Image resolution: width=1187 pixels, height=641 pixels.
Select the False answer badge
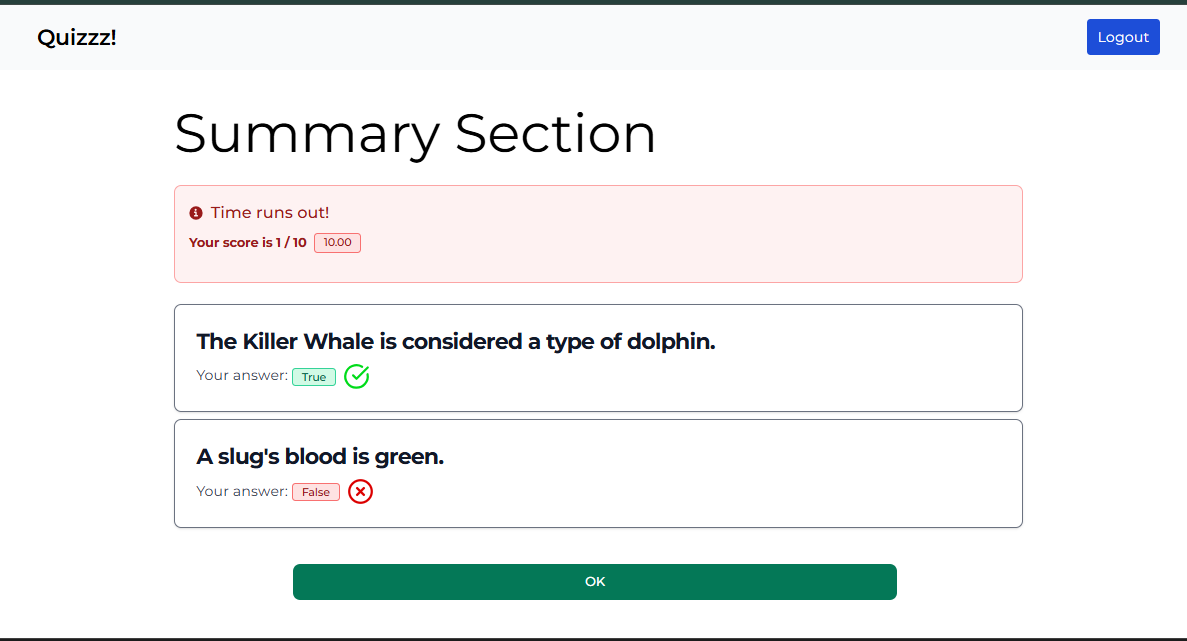(316, 492)
